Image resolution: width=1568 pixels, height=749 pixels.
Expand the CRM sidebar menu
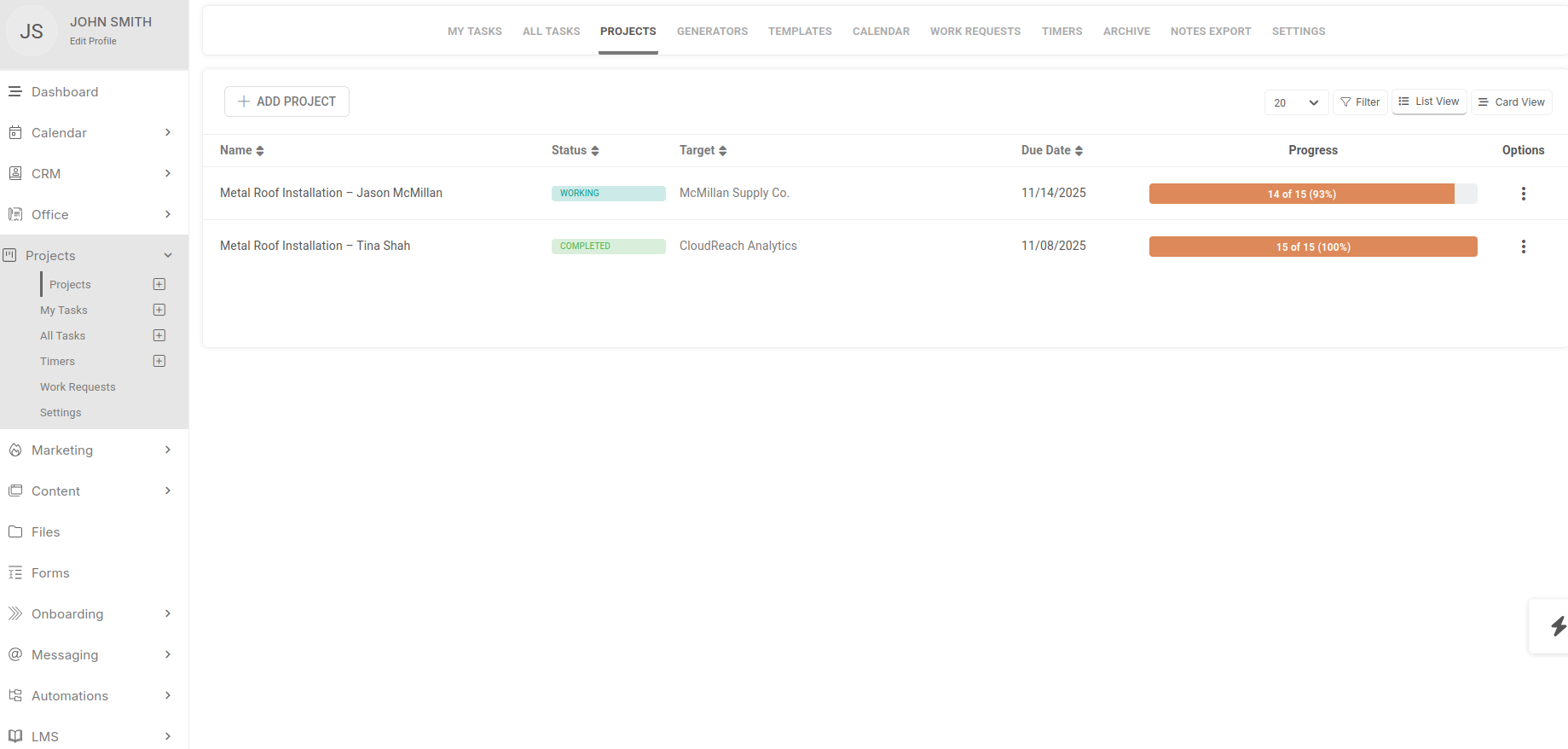point(168,173)
